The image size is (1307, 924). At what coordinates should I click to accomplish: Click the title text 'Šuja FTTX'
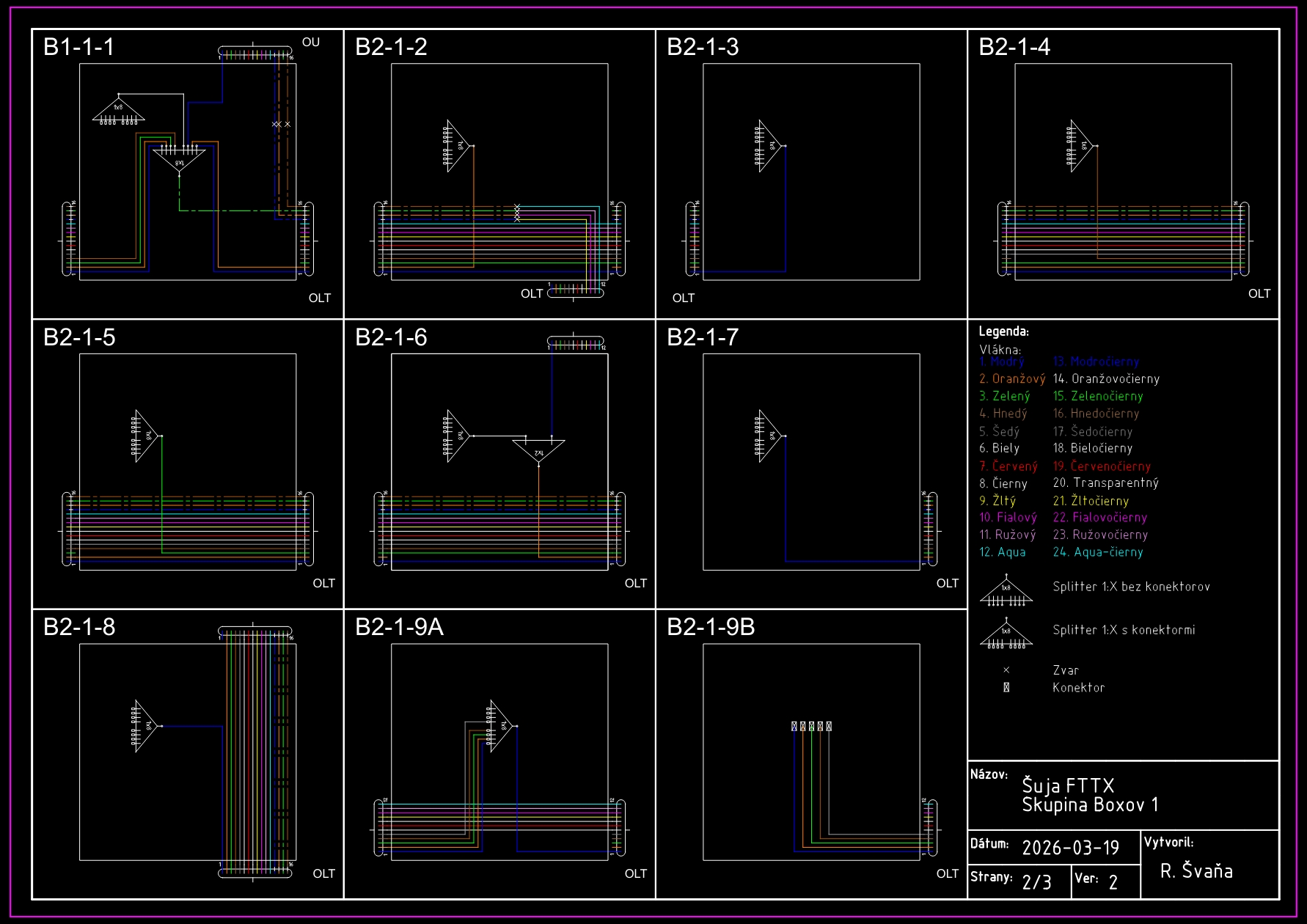tap(1068, 785)
